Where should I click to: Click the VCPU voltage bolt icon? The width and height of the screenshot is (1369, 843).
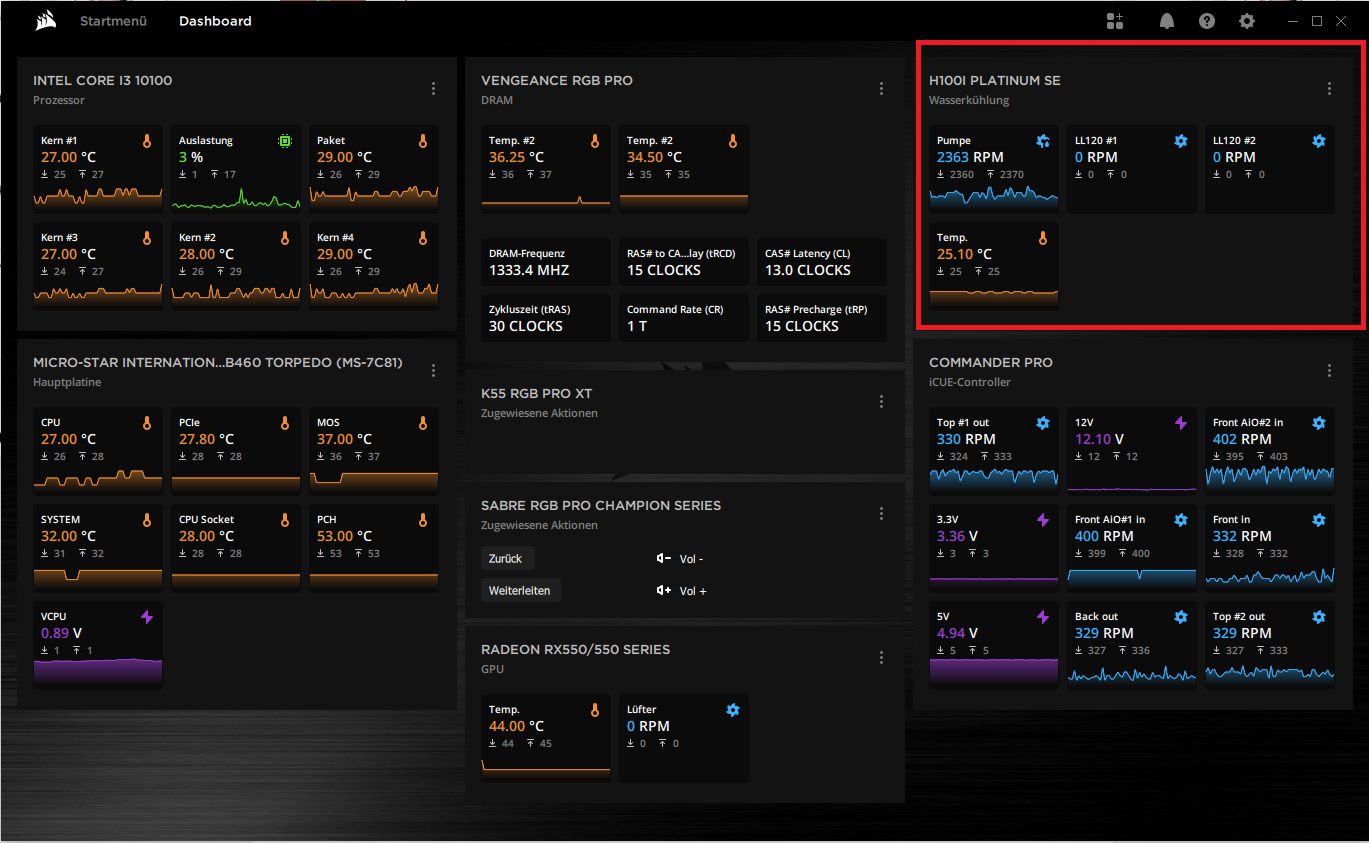tap(147, 617)
